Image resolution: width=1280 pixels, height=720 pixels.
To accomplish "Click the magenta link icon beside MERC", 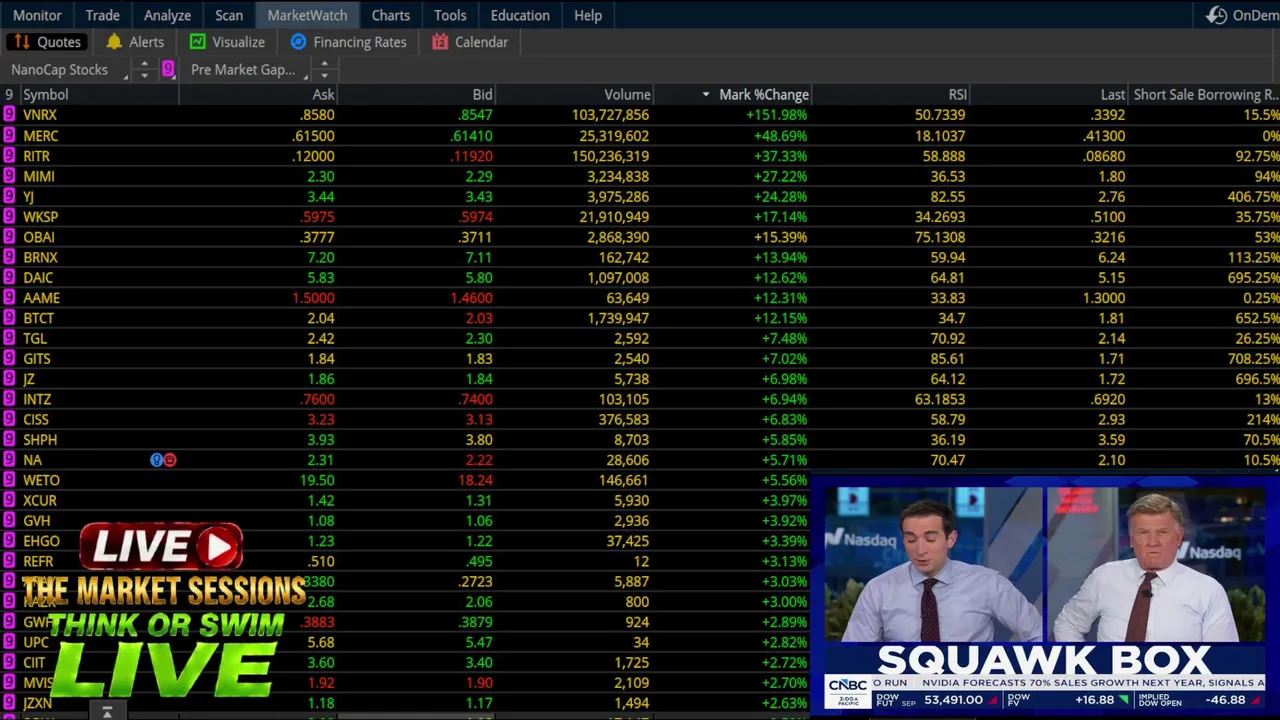I will [x=9, y=135].
